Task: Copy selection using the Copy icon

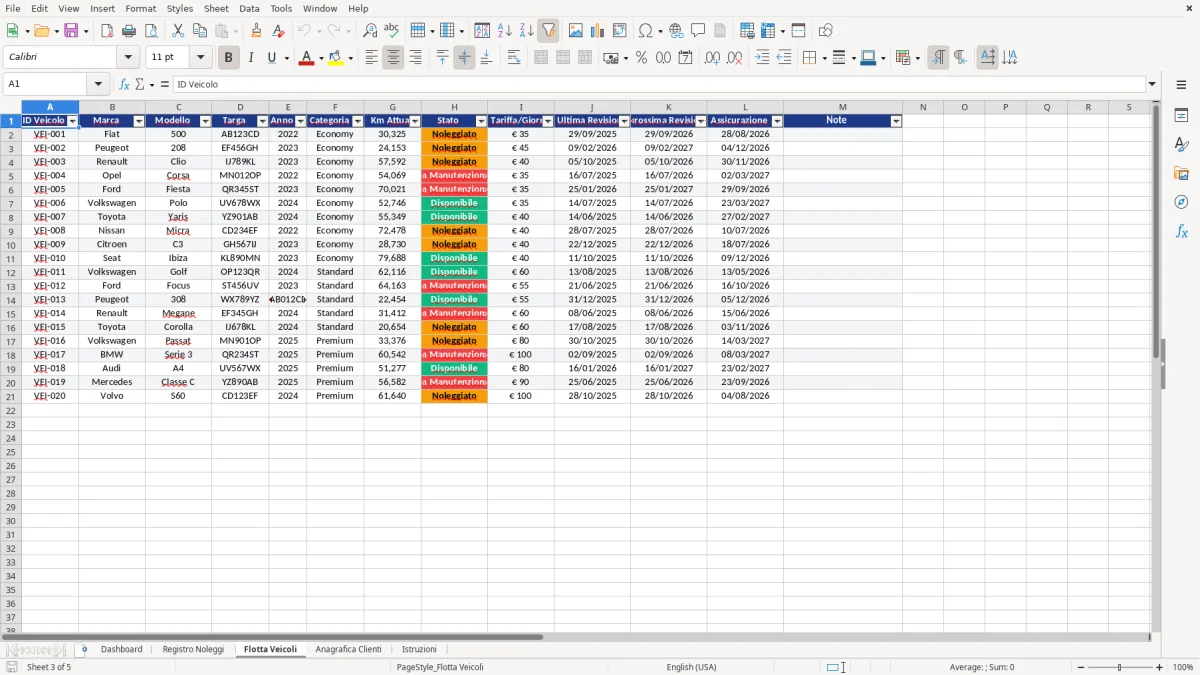Action: pyautogui.click(x=200, y=31)
